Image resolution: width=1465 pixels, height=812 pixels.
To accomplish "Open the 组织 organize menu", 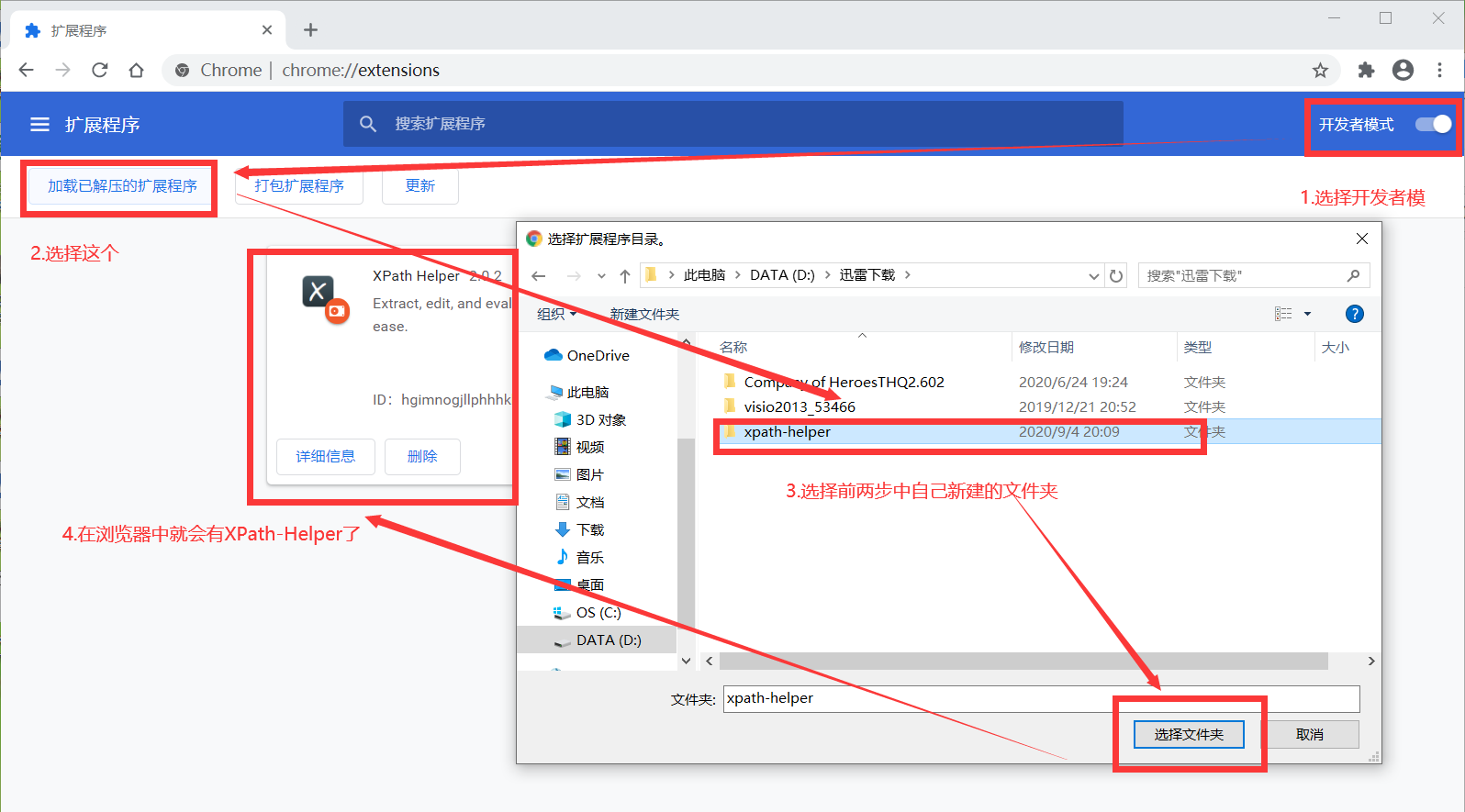I will pos(557,314).
